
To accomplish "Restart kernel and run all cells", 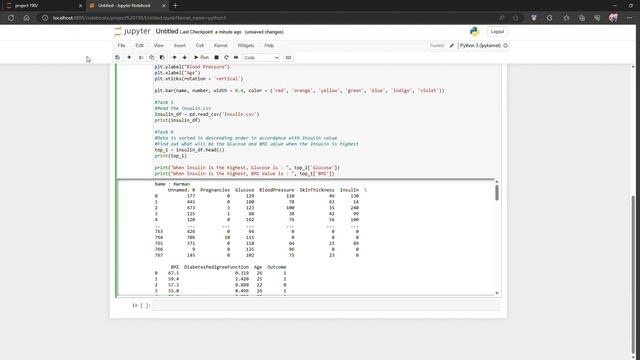I will click(236, 58).
